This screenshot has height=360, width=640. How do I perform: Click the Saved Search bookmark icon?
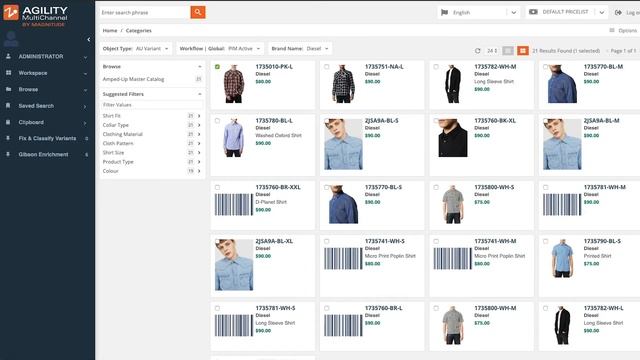[x=8, y=106]
